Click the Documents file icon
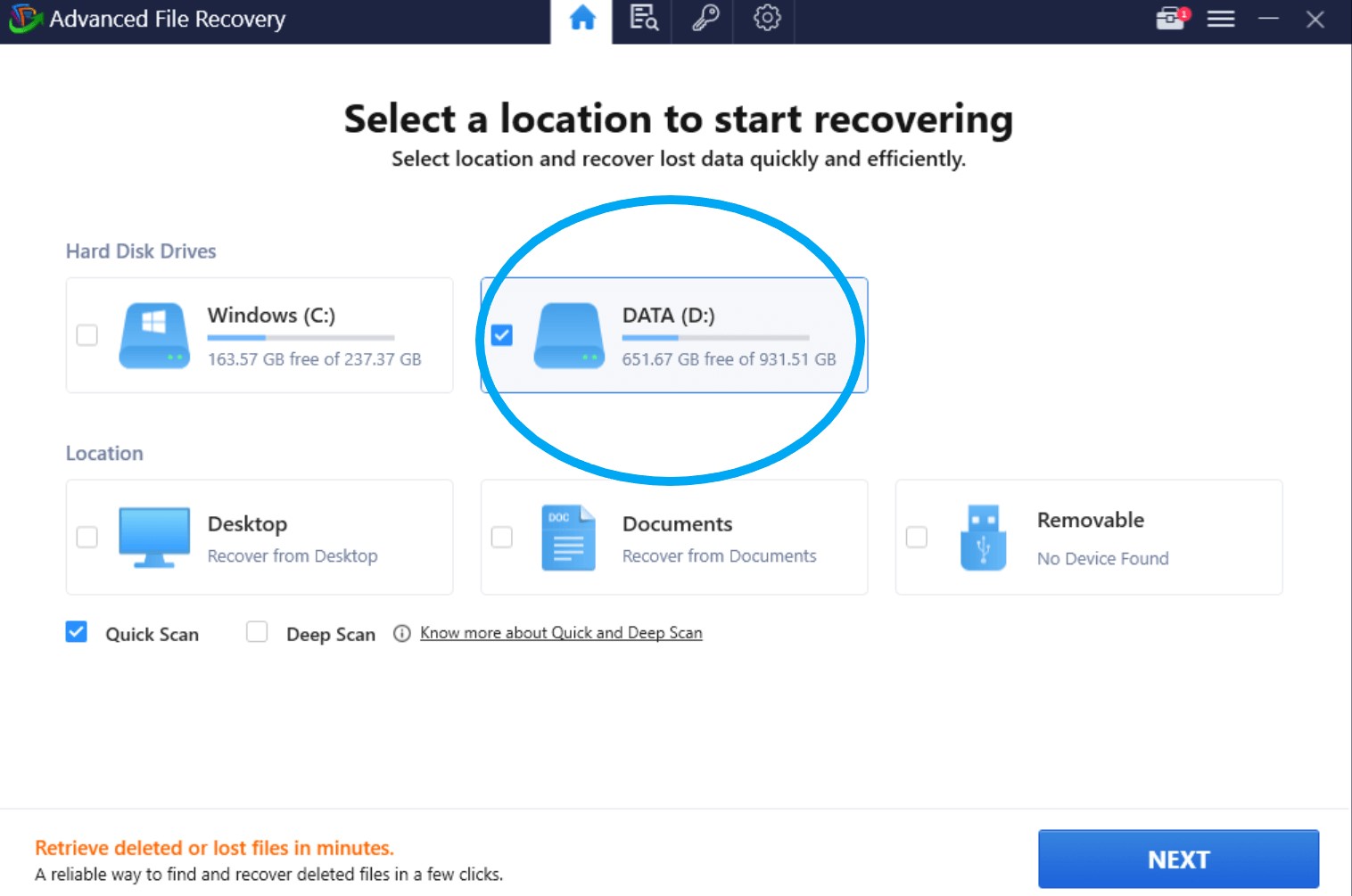 point(568,538)
